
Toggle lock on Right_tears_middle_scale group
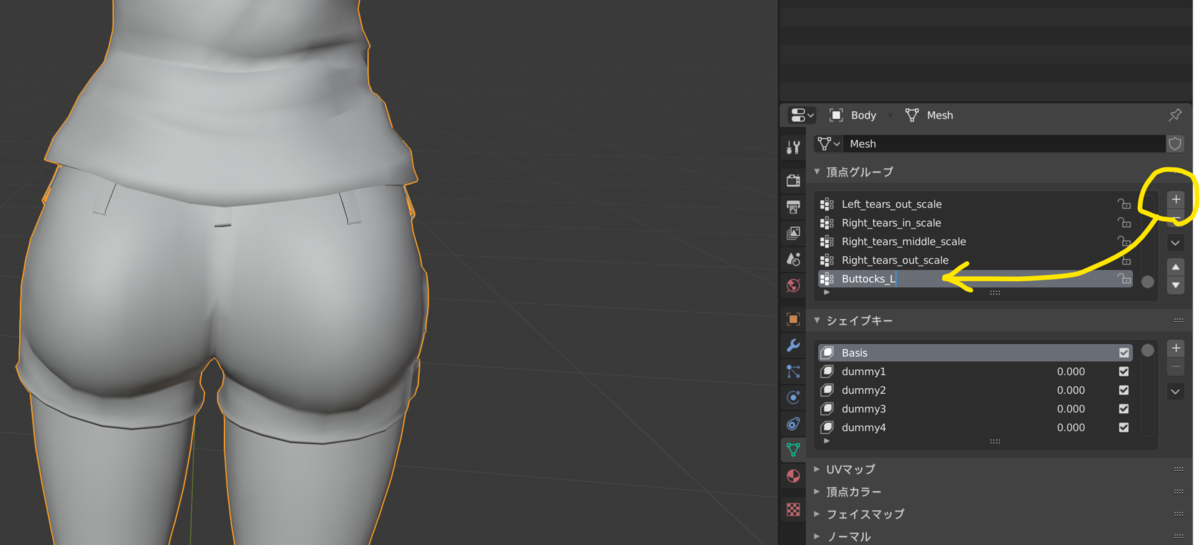(1124, 241)
